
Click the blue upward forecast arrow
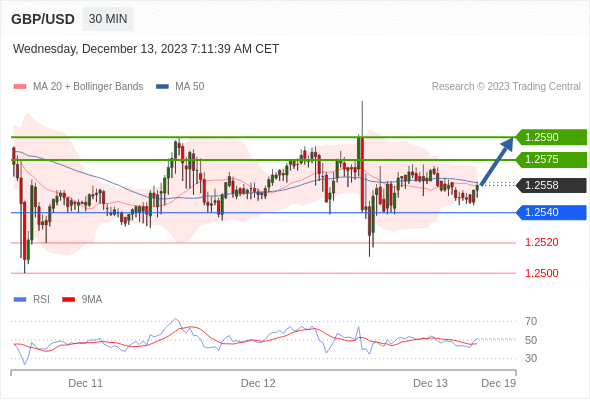click(x=496, y=161)
